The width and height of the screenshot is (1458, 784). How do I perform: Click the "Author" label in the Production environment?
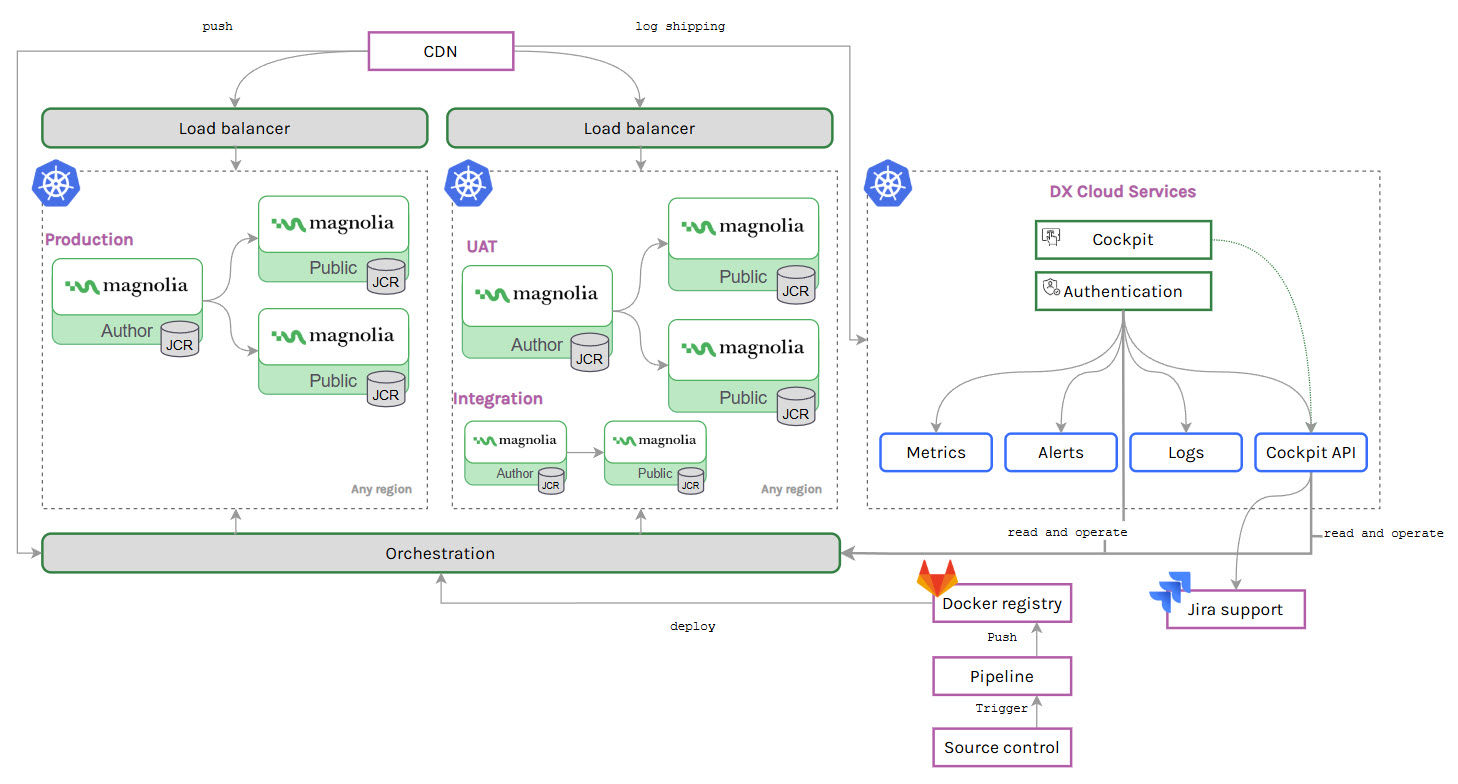127,330
